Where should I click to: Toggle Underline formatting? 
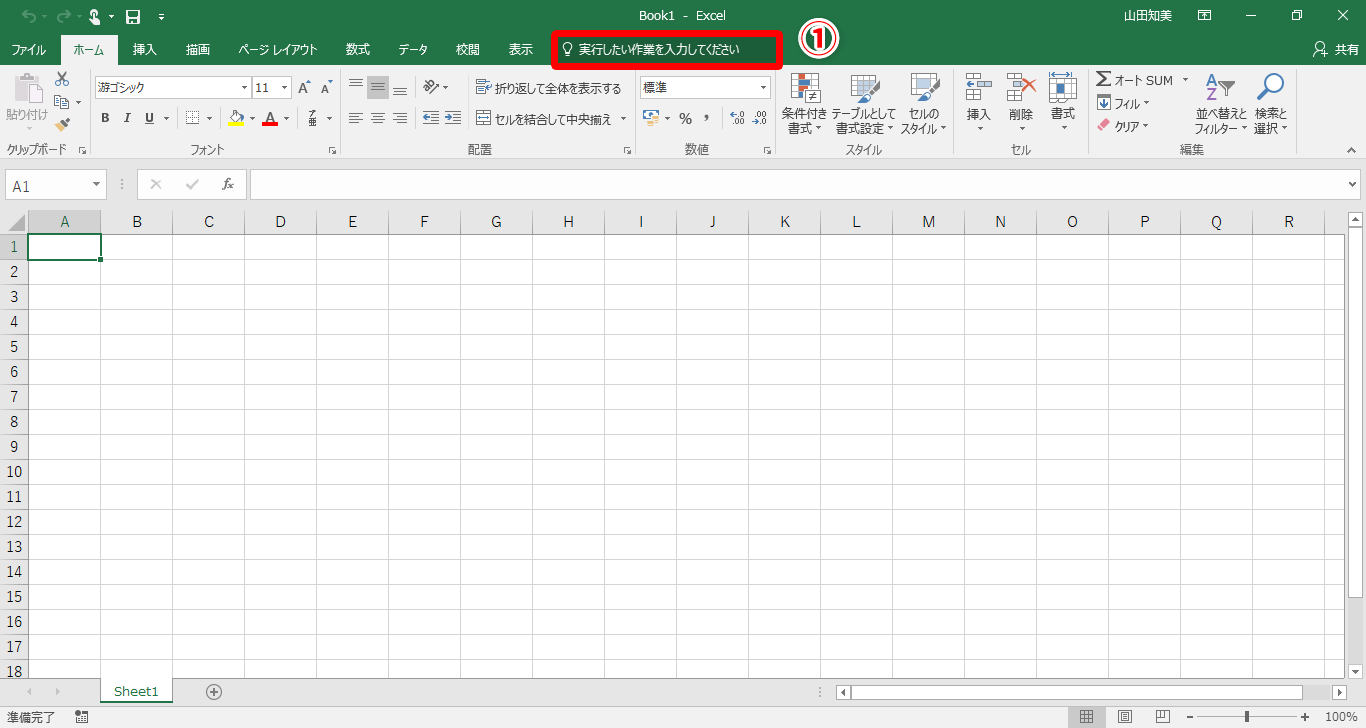150,118
